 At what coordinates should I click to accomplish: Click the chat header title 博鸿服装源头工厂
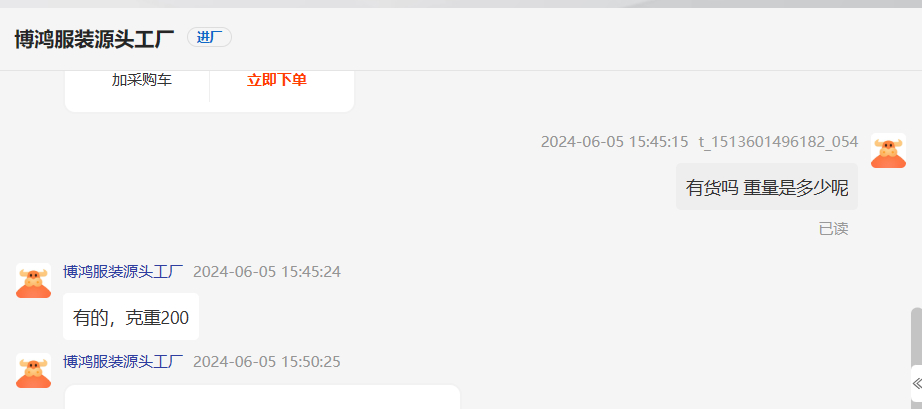click(94, 39)
